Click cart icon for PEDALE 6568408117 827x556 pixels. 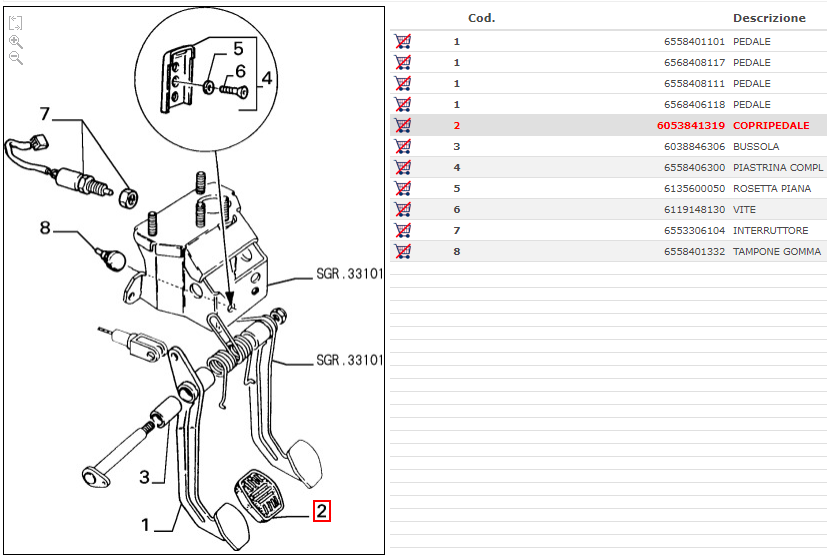pyautogui.click(x=403, y=63)
